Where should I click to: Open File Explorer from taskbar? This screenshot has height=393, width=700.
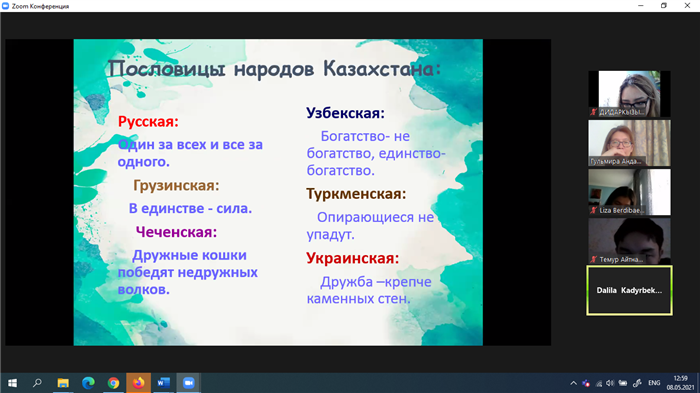pyautogui.click(x=63, y=383)
